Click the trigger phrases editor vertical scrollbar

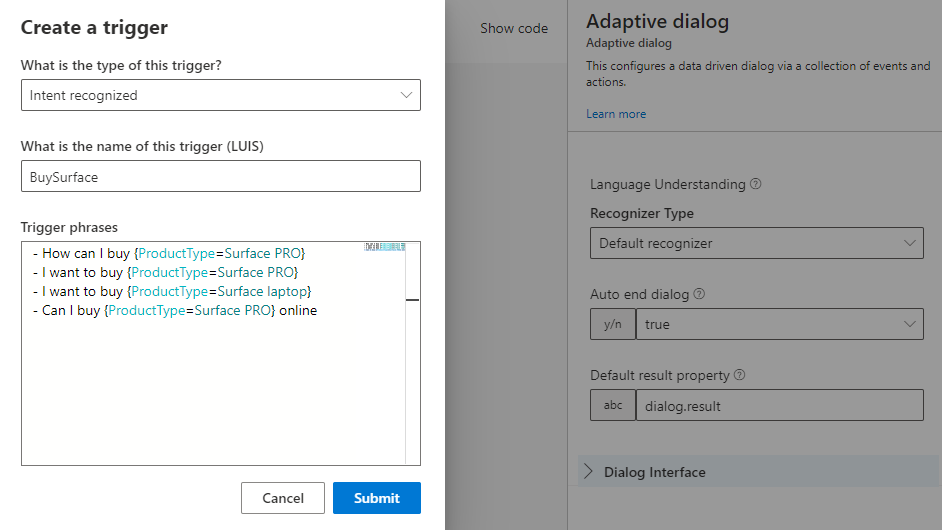click(412, 350)
